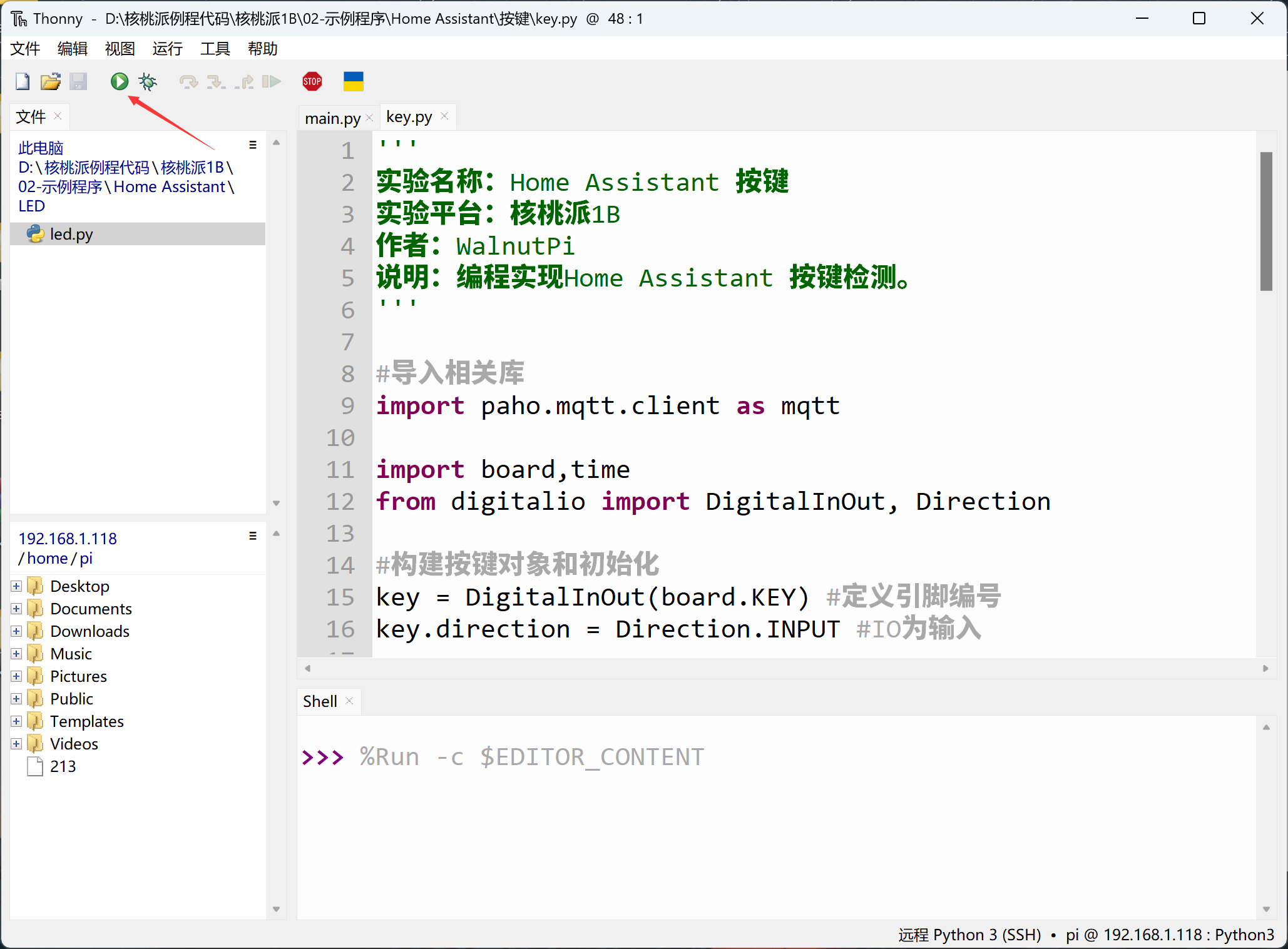The width and height of the screenshot is (1288, 949).
Task: Click Home Assistant in local path
Action: 170,187
